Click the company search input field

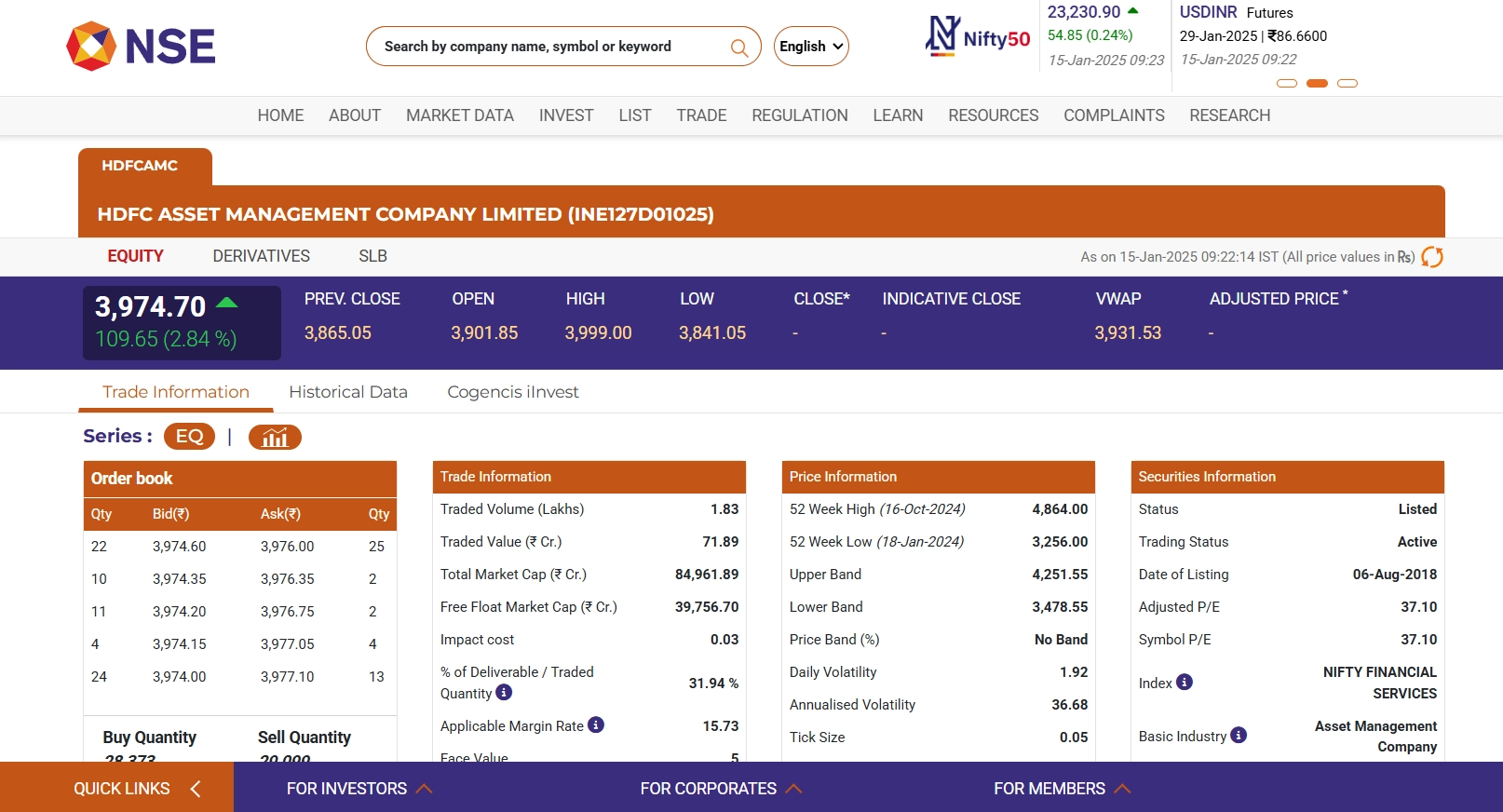pyautogui.click(x=549, y=47)
